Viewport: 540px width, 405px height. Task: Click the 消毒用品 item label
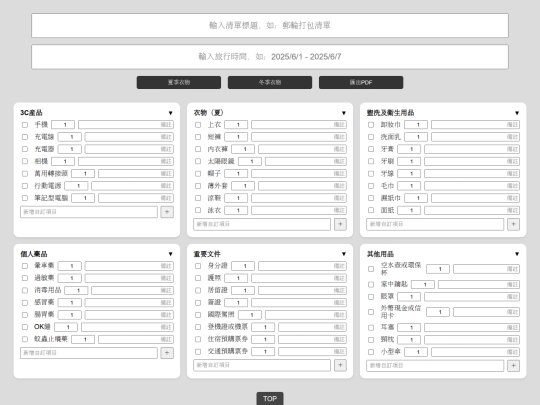tap(48, 290)
